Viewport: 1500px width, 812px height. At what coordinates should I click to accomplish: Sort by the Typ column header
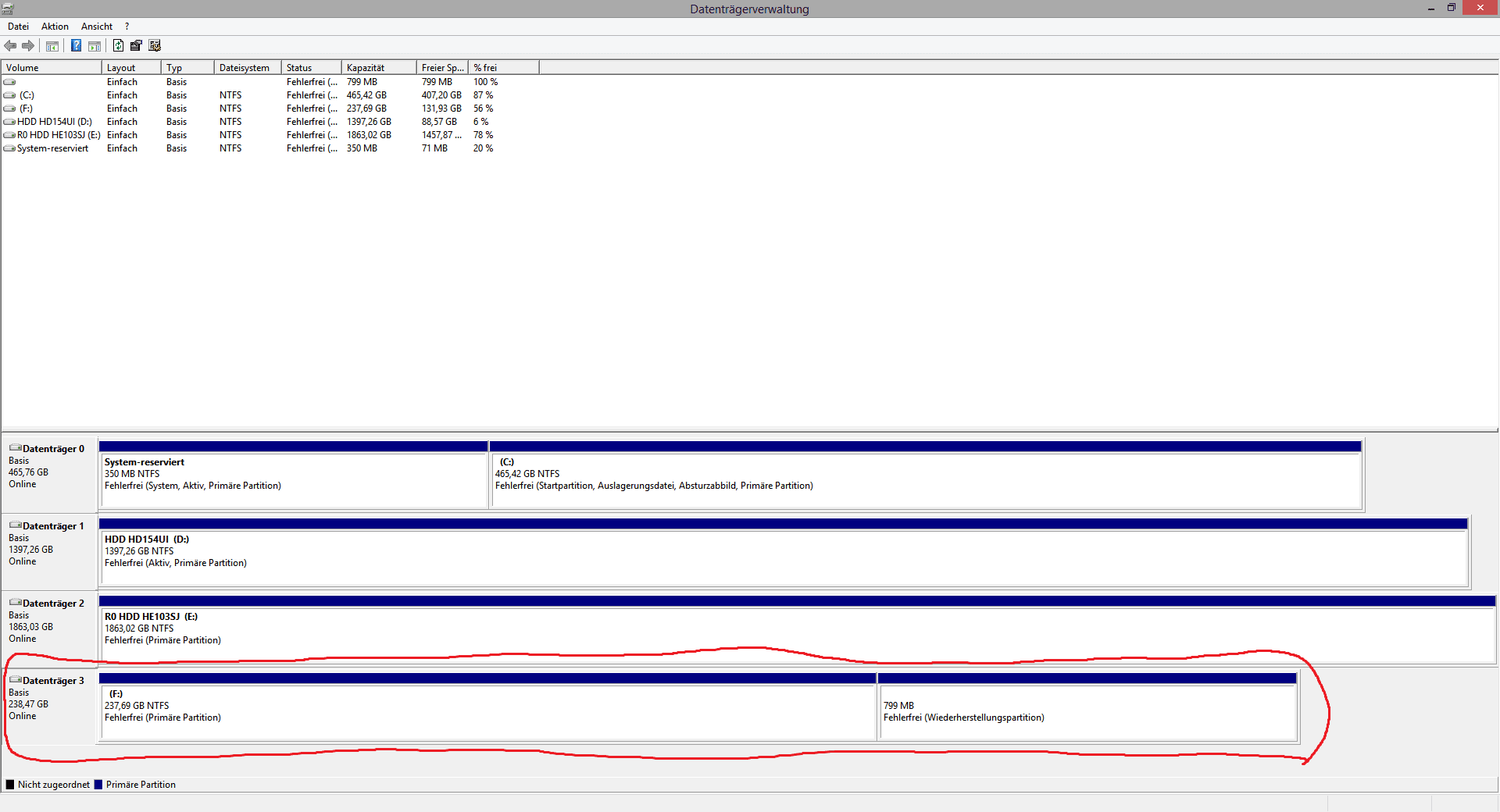(187, 68)
